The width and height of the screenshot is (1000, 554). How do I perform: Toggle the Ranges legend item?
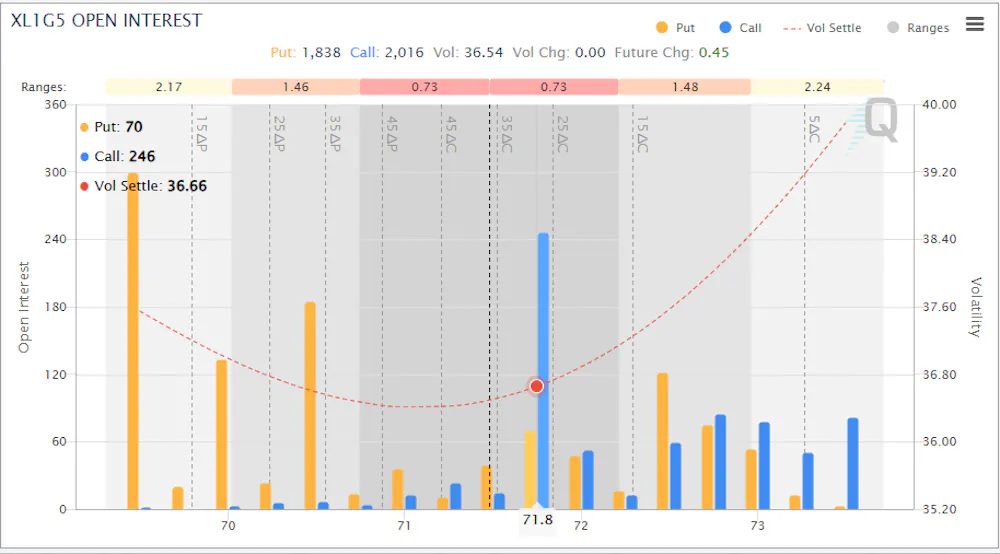pyautogui.click(x=918, y=27)
